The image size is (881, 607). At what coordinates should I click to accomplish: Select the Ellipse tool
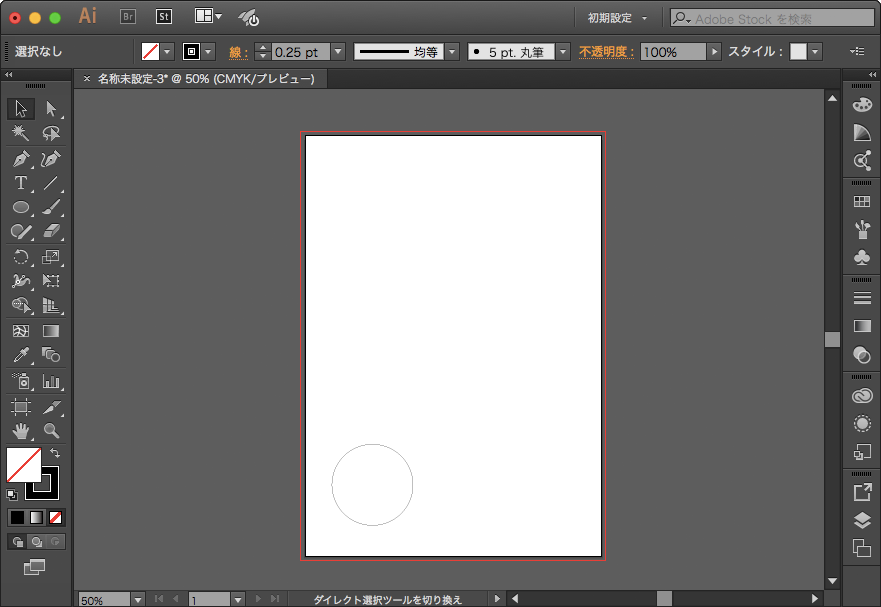tap(21, 207)
